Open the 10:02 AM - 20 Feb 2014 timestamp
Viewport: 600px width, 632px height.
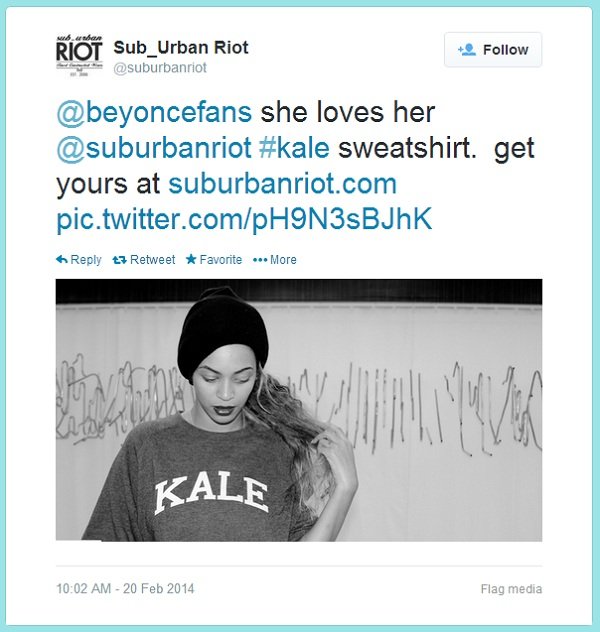125,589
